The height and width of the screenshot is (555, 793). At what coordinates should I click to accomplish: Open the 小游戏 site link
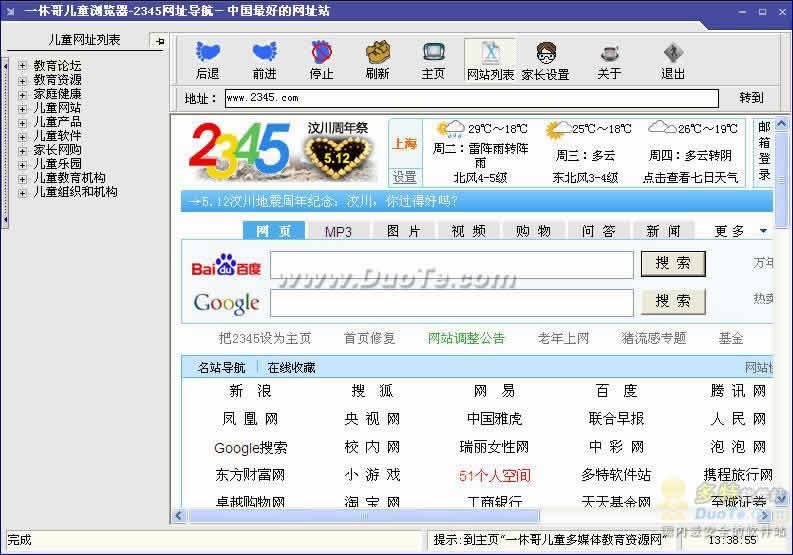click(372, 475)
